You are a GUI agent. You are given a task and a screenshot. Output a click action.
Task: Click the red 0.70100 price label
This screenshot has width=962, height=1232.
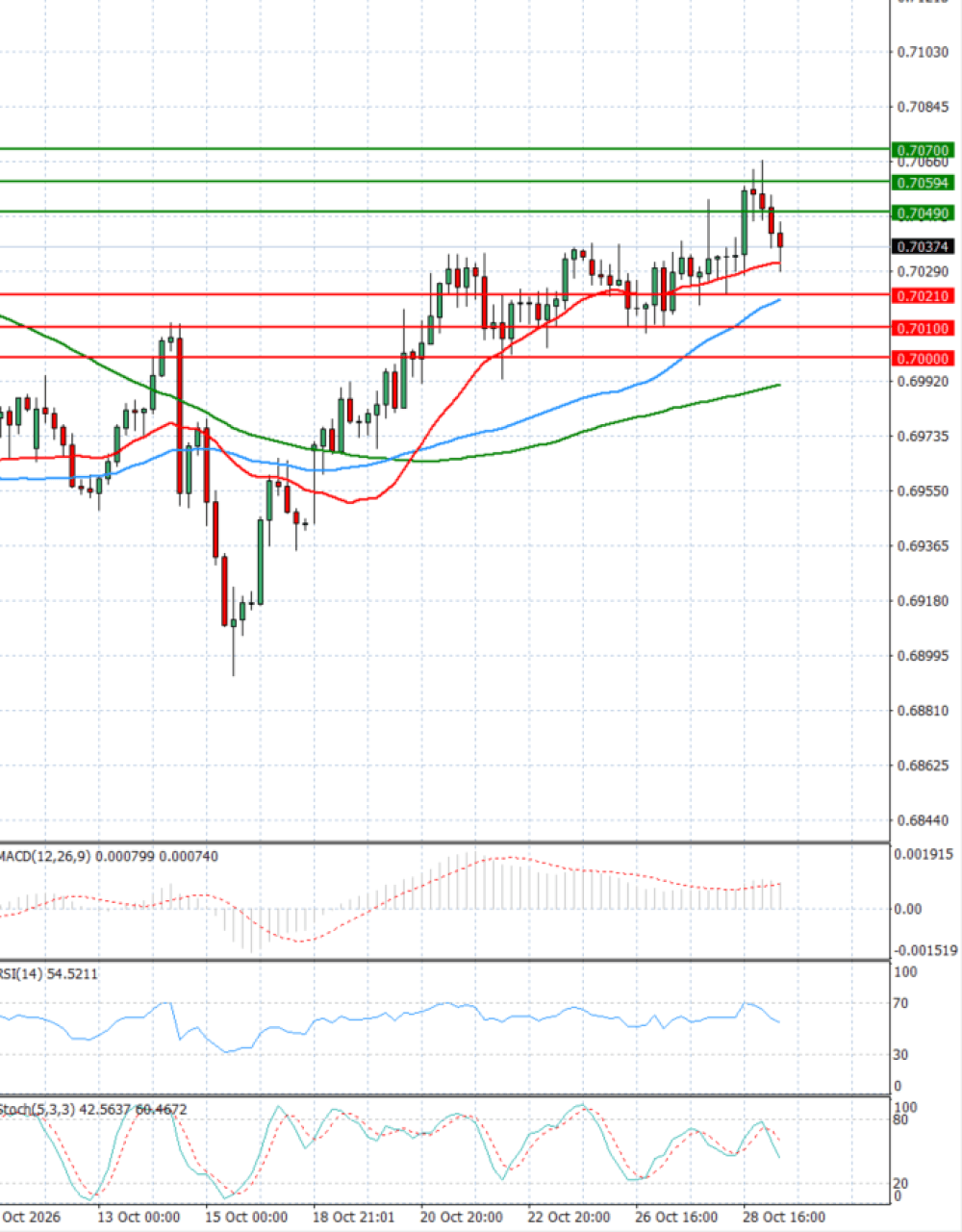pyautogui.click(x=923, y=329)
